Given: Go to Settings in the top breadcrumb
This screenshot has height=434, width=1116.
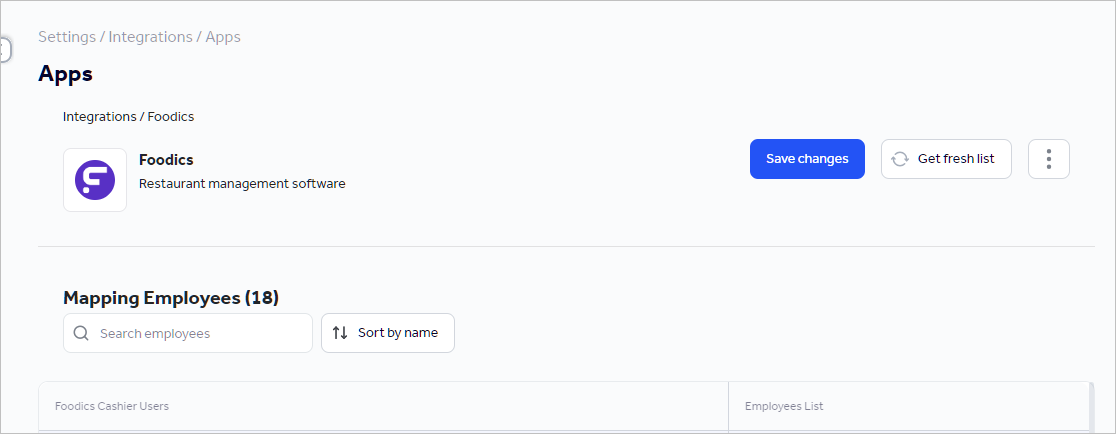Looking at the screenshot, I should click(66, 37).
